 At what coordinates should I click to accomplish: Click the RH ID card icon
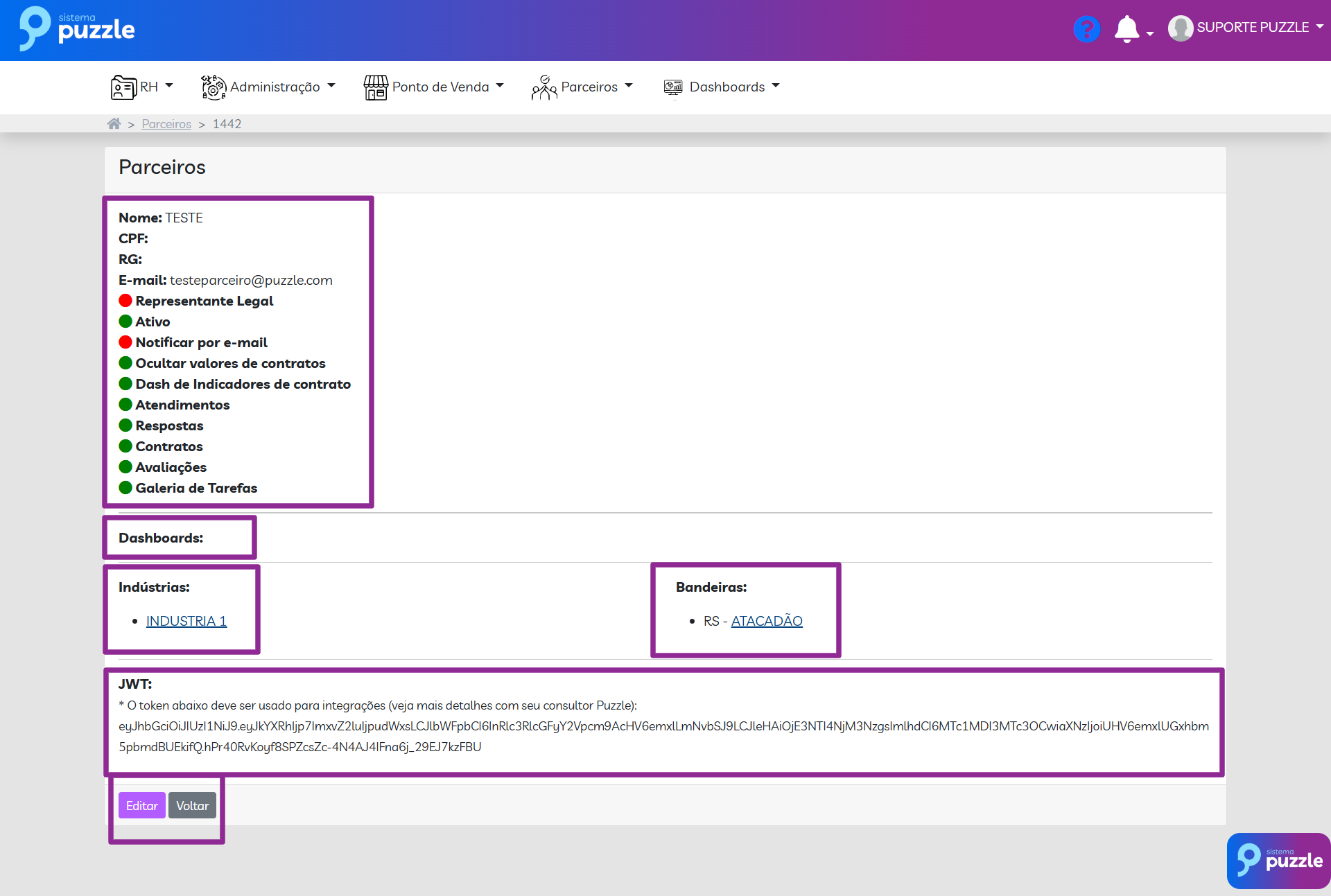click(x=124, y=87)
